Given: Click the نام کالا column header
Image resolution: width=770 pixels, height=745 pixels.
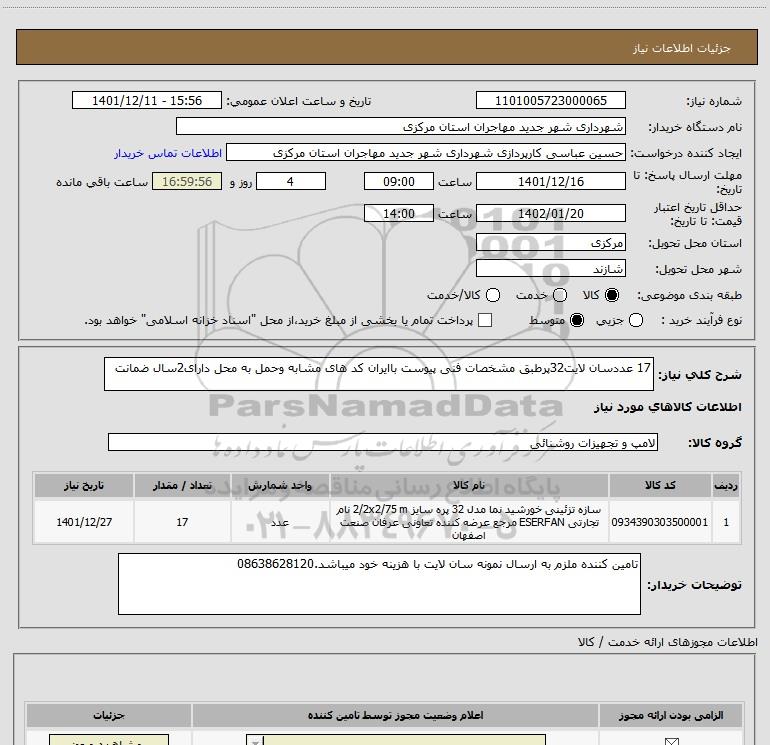Looking at the screenshot, I should (469, 485).
